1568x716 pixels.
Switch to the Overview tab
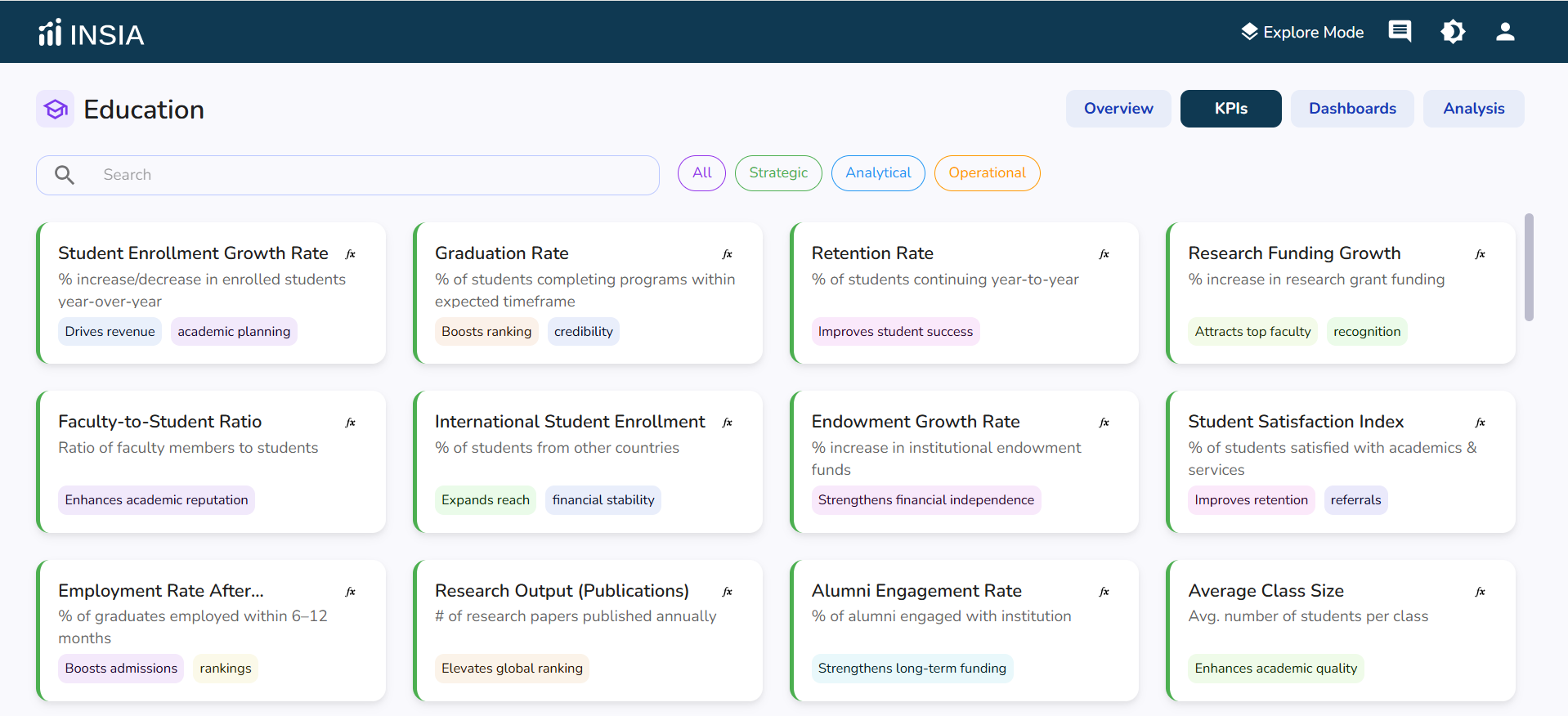1118,109
